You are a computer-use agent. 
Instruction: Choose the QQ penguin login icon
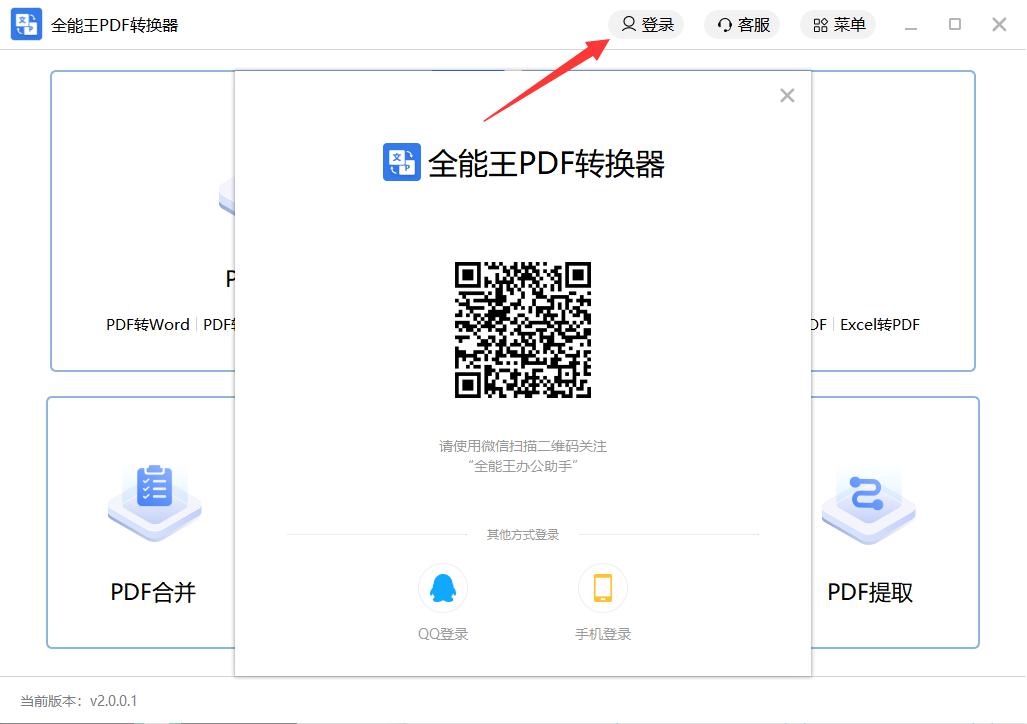tap(442, 588)
